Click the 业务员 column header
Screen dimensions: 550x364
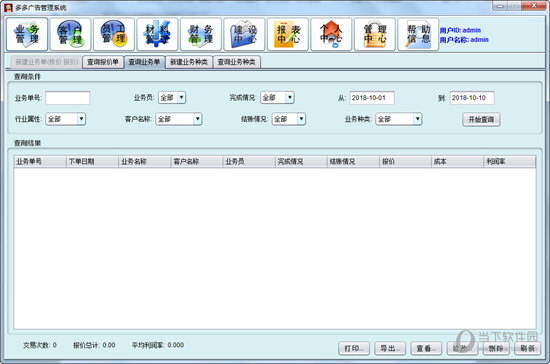pos(249,161)
